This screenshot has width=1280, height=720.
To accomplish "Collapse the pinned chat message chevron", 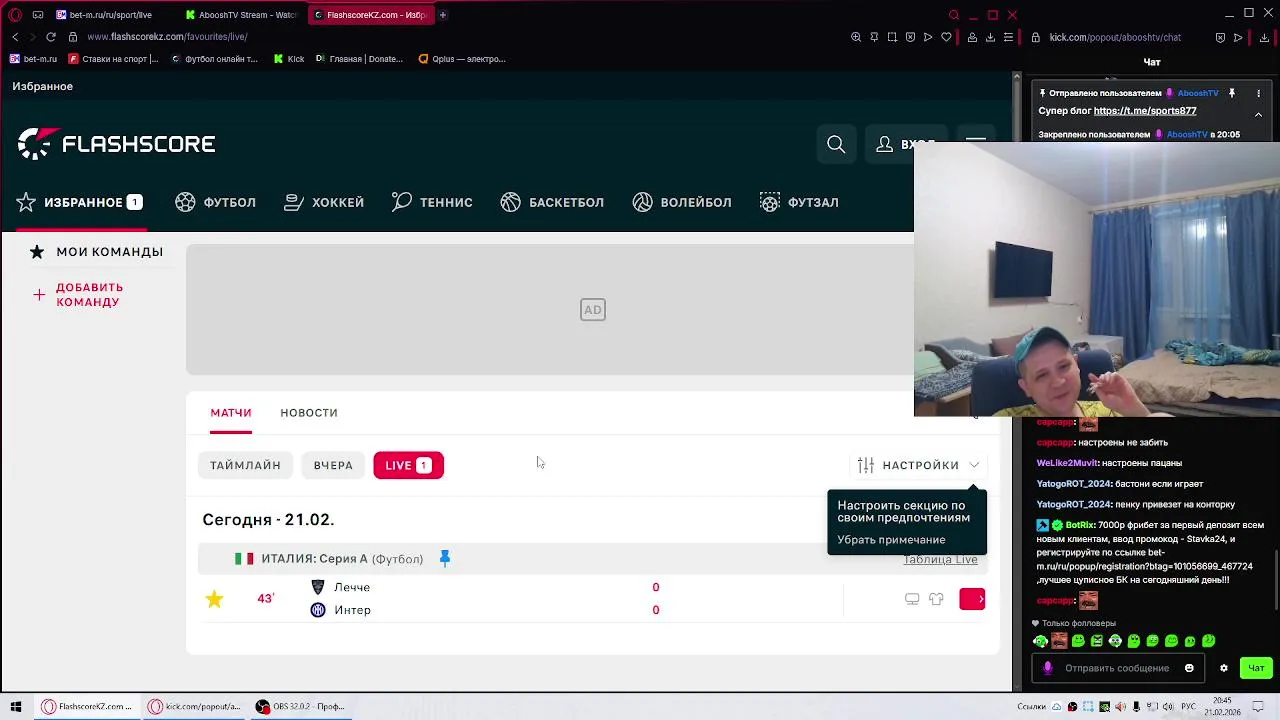I will pos(1258,114).
